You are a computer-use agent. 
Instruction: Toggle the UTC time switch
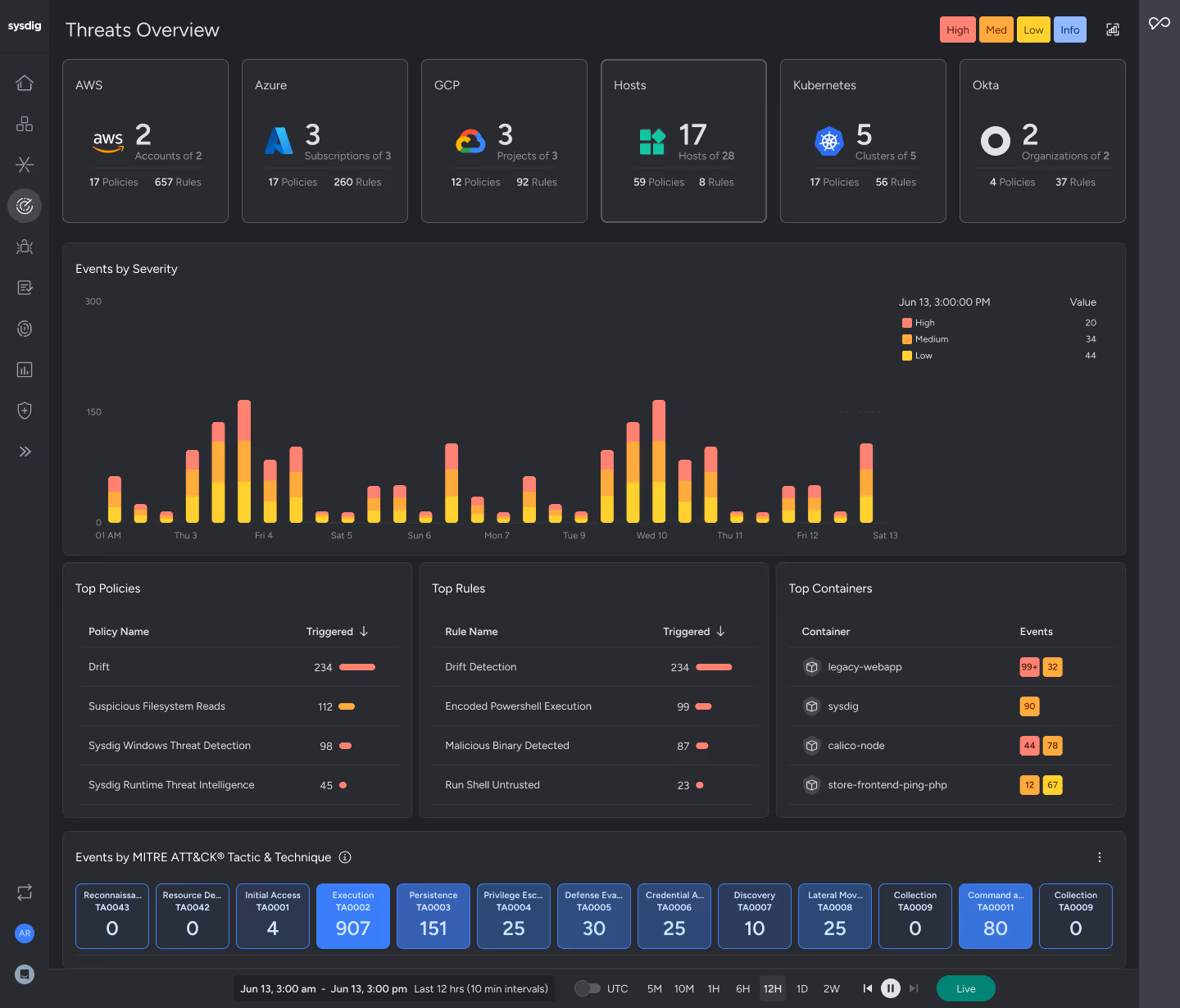click(x=588, y=988)
